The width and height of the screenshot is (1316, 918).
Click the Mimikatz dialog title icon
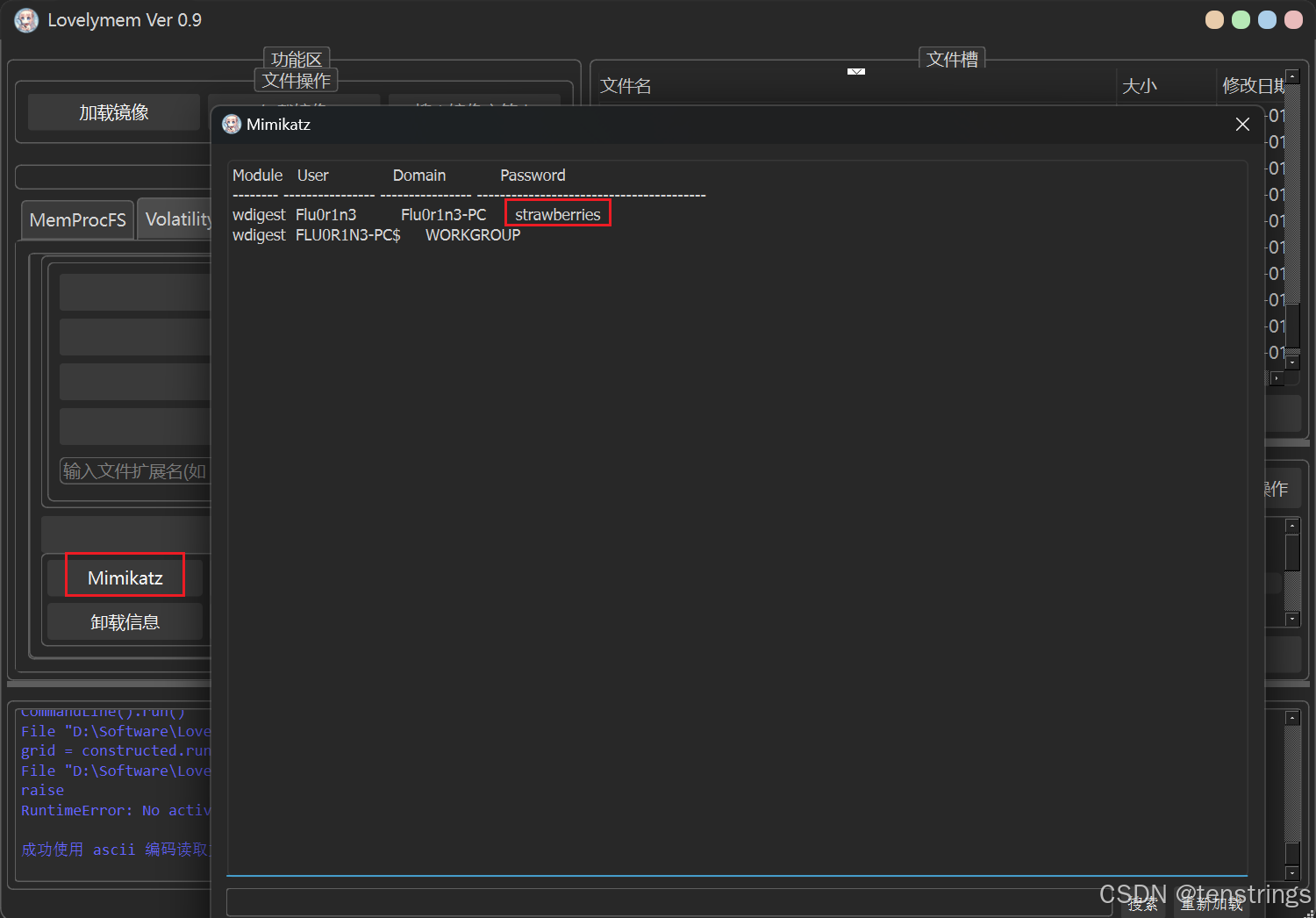pyautogui.click(x=232, y=125)
